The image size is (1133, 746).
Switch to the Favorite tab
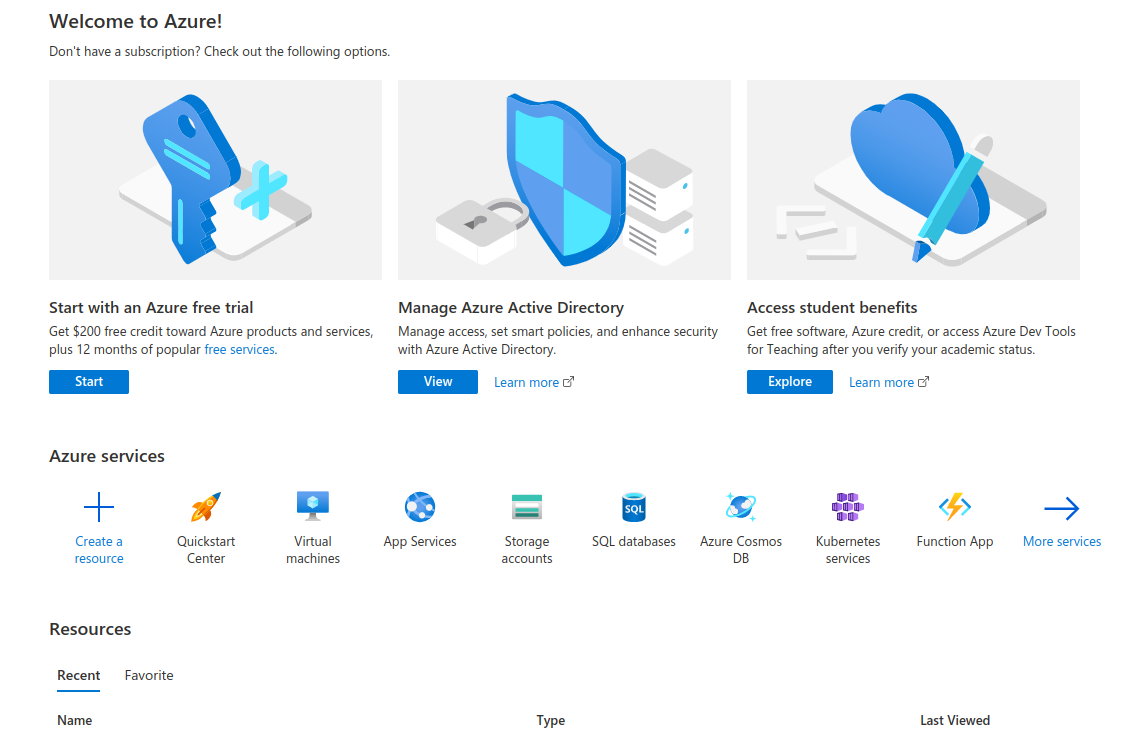(x=148, y=675)
